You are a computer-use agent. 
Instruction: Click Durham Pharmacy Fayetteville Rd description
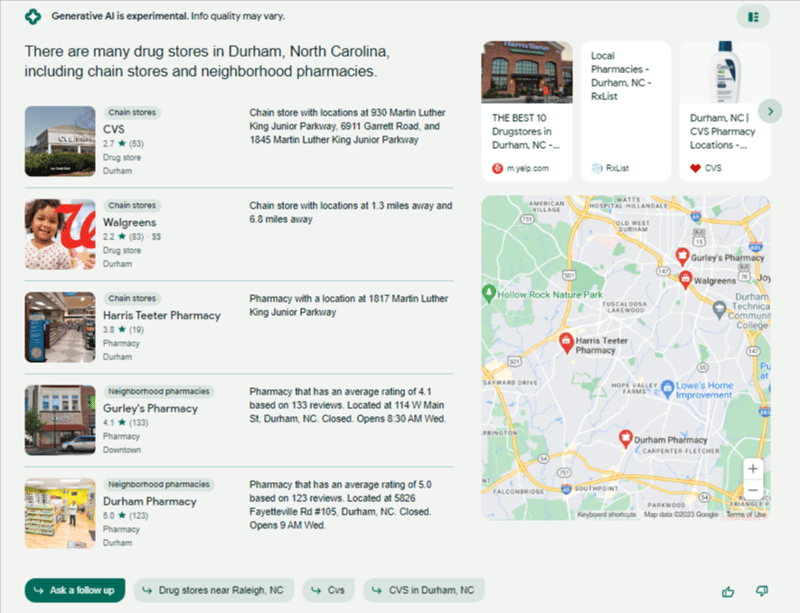coord(340,505)
